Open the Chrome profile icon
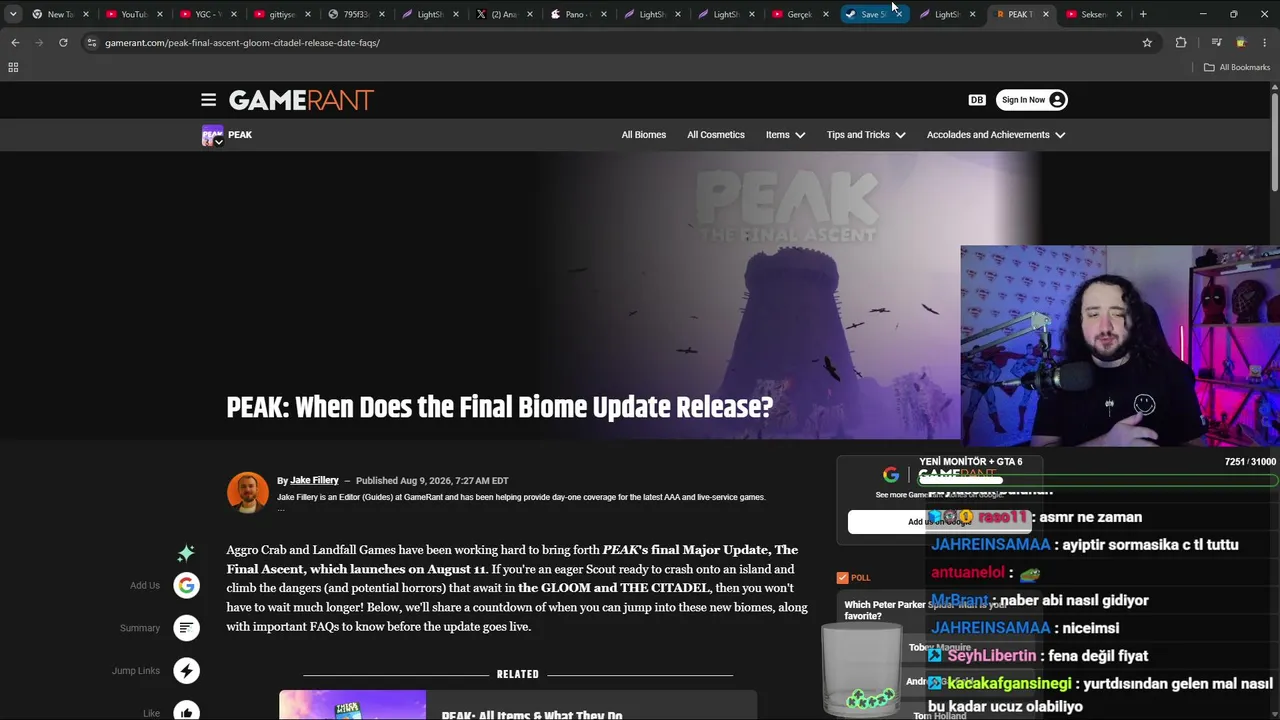The image size is (1280, 720). point(1241,43)
